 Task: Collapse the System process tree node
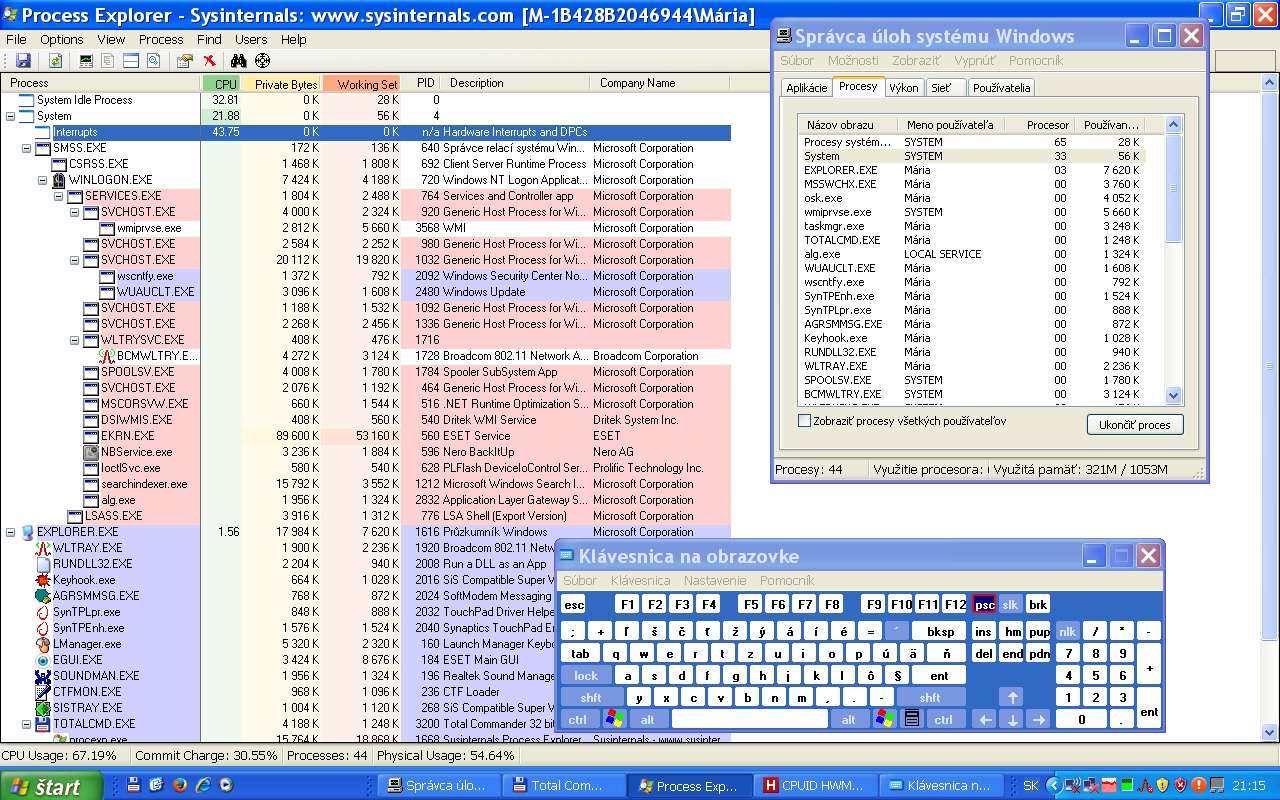(x=11, y=116)
